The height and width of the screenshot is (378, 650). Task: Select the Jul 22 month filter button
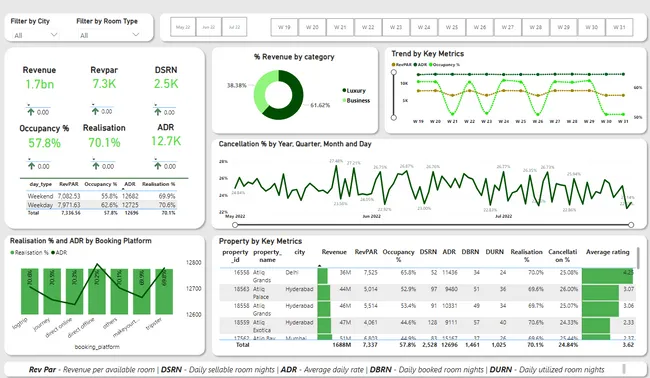(x=234, y=27)
